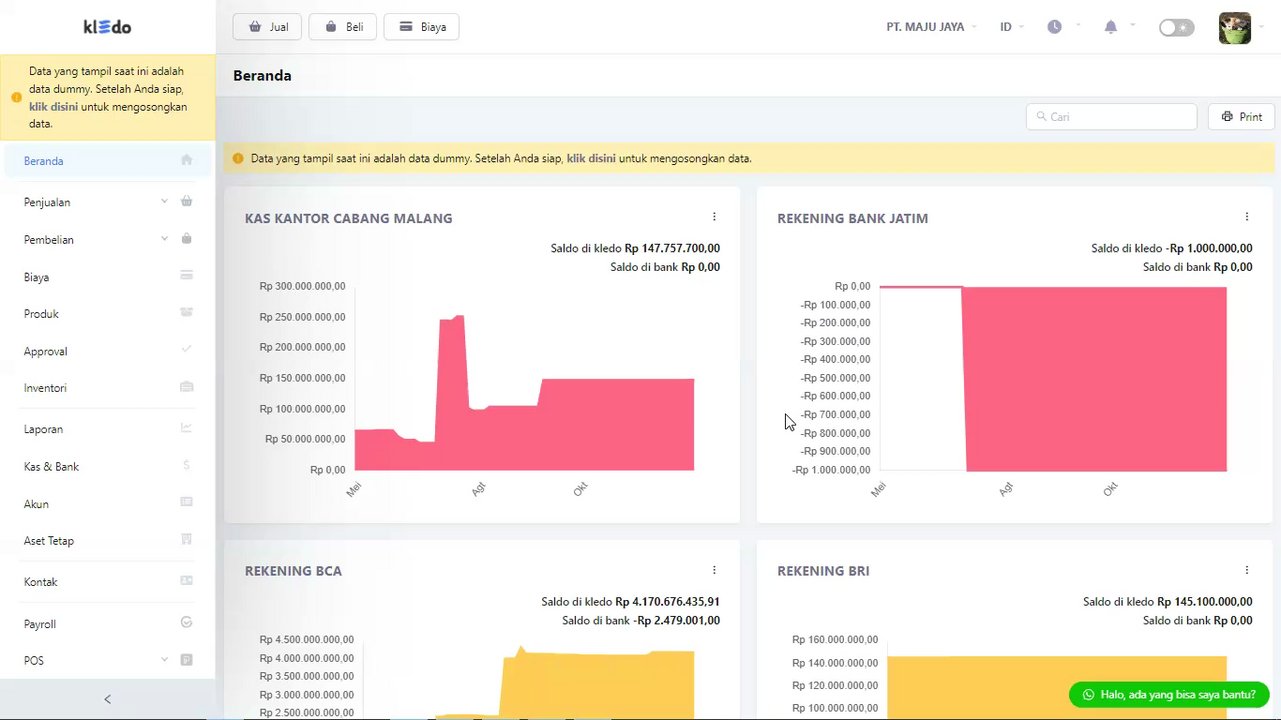Click the Penjualan basket icon in sidebar
Image resolution: width=1281 pixels, height=720 pixels.
tap(186, 201)
